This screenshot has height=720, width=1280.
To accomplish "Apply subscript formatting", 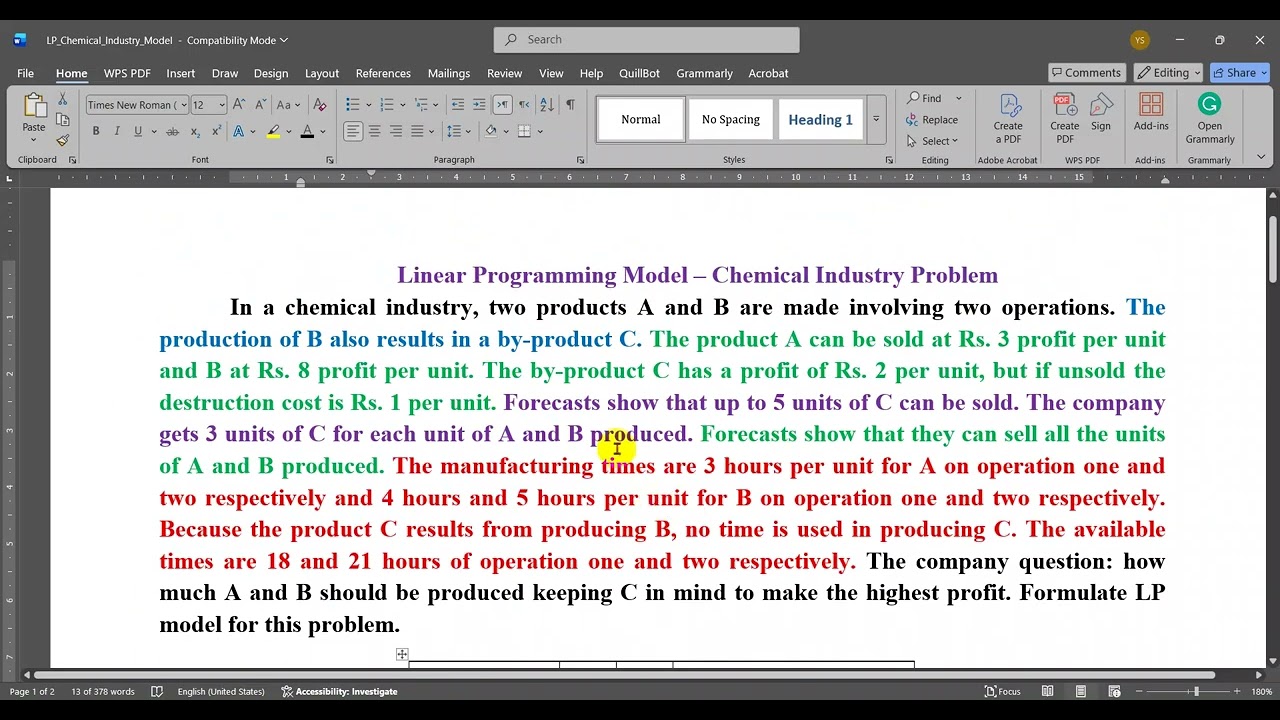I will 195,131.
